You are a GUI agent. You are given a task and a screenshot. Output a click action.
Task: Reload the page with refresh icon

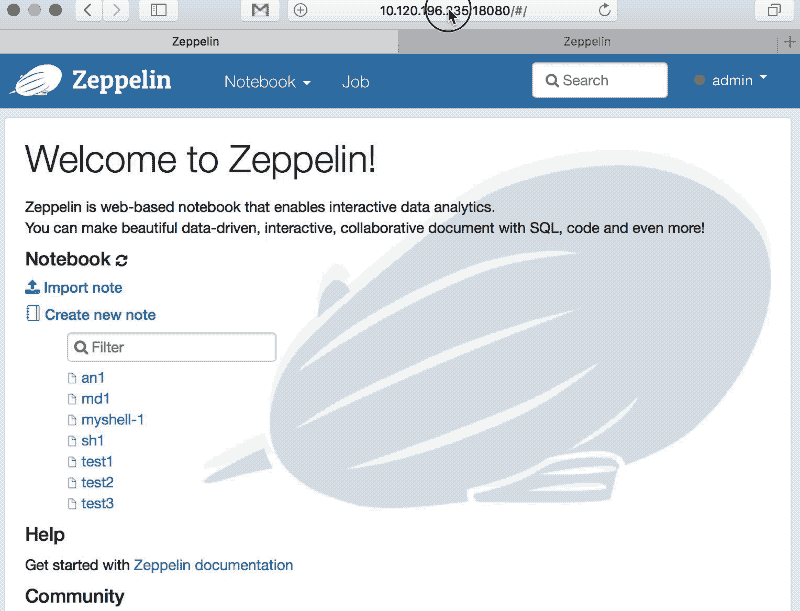[605, 10]
